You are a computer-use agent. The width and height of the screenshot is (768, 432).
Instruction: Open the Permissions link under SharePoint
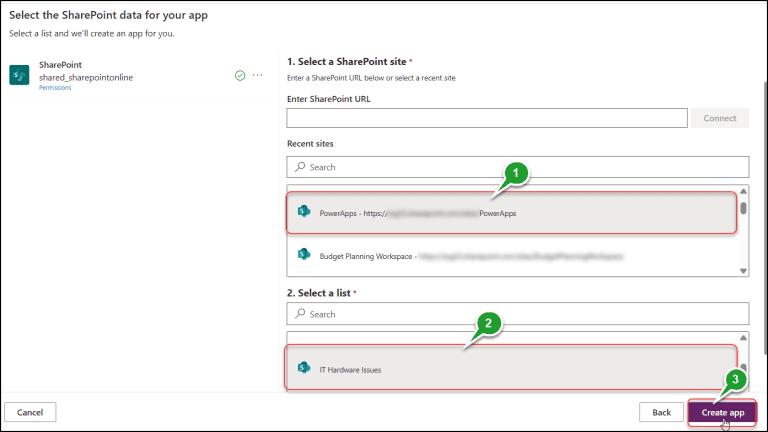55,88
